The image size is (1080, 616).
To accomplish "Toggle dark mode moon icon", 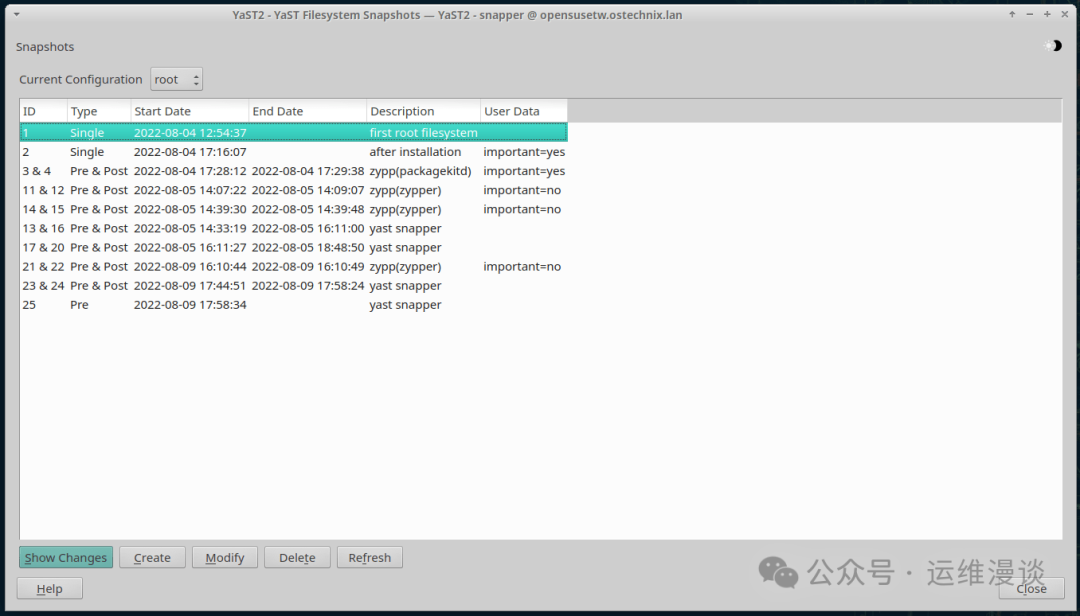I will pos(1053,46).
